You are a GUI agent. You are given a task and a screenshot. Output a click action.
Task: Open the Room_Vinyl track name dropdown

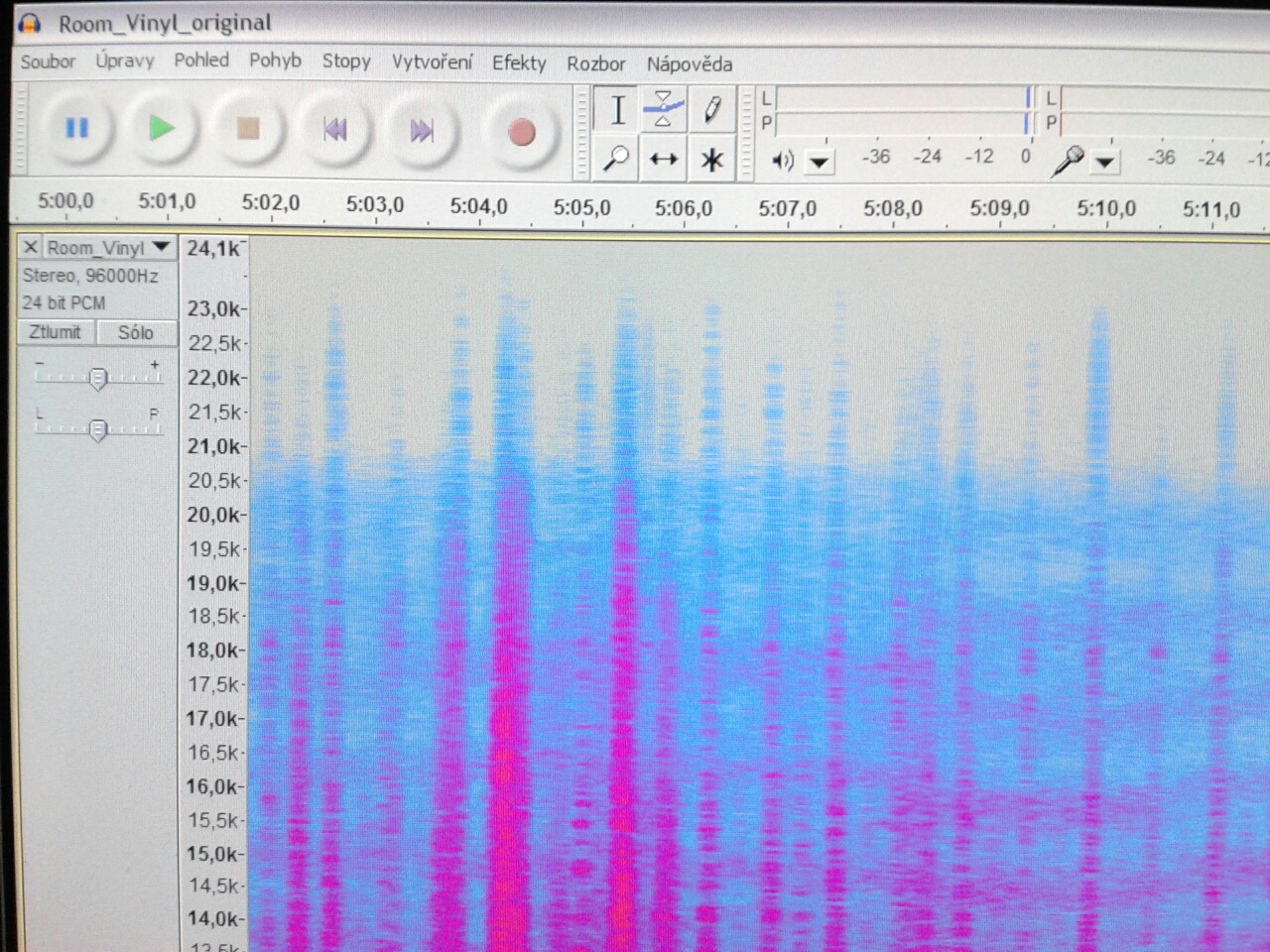coord(109,248)
